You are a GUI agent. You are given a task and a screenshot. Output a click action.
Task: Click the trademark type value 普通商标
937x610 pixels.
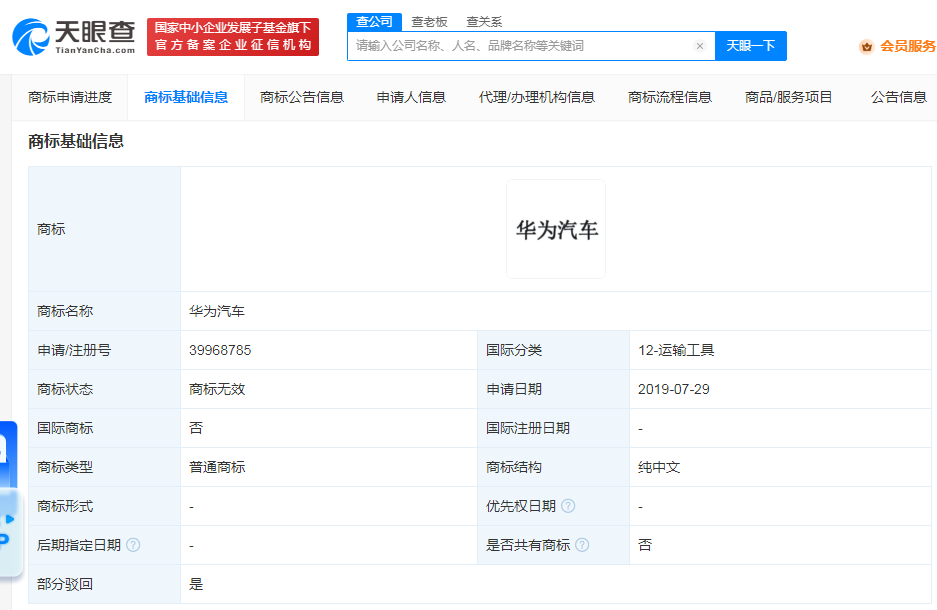click(217, 467)
